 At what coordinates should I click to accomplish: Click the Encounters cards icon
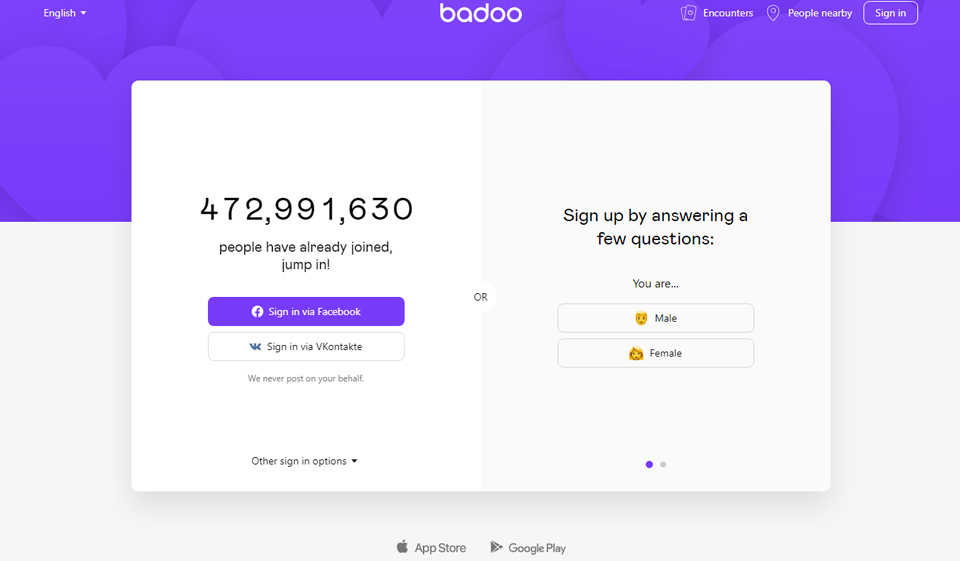click(688, 13)
